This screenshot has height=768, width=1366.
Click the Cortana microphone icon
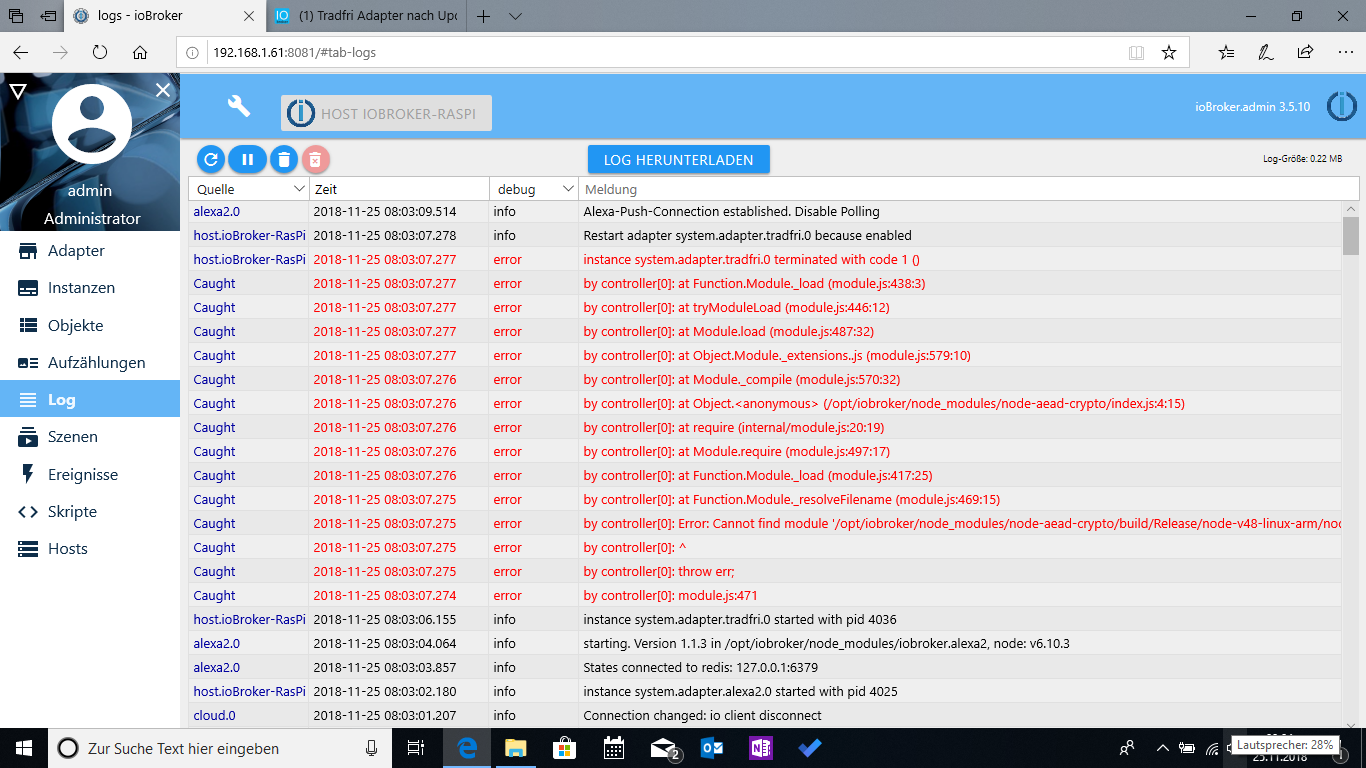[x=371, y=748]
